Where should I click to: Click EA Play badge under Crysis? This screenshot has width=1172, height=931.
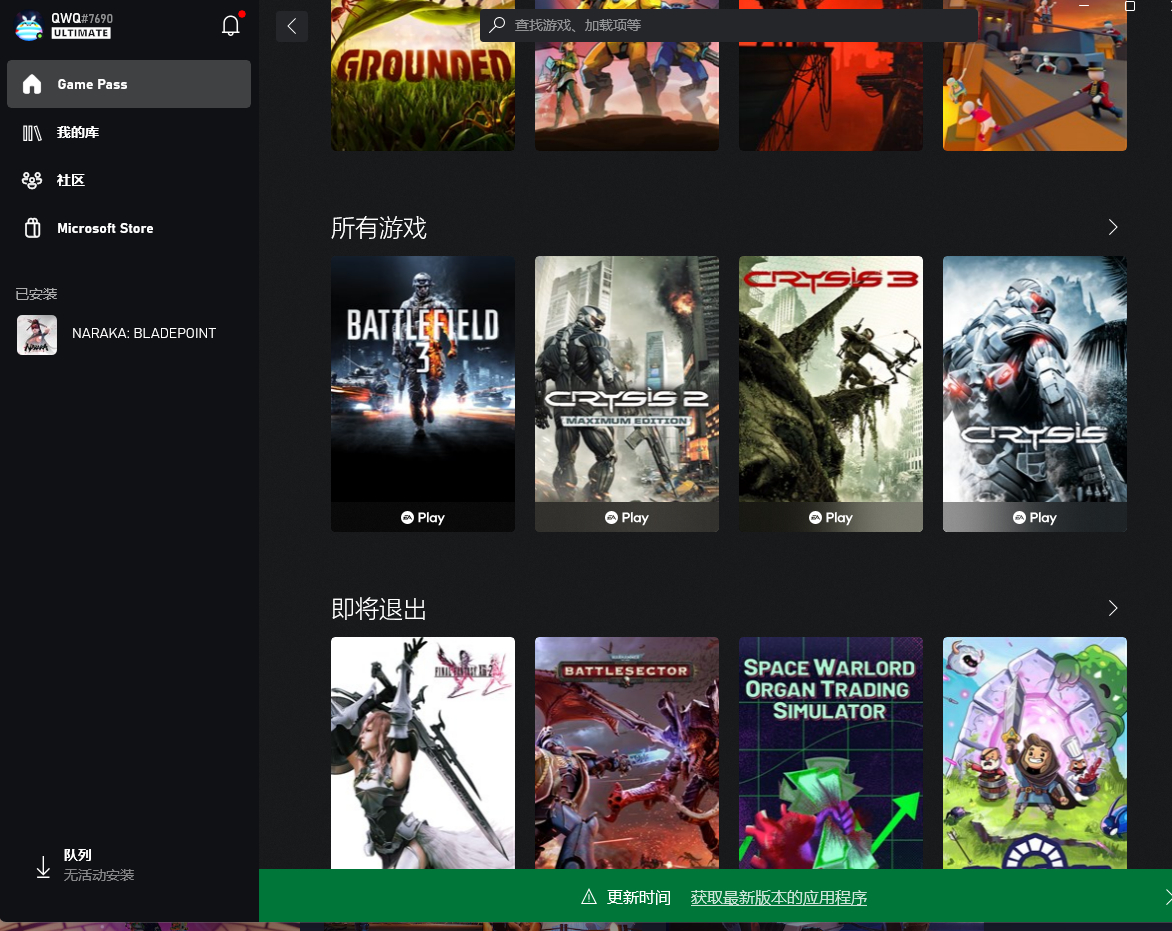pos(1034,517)
